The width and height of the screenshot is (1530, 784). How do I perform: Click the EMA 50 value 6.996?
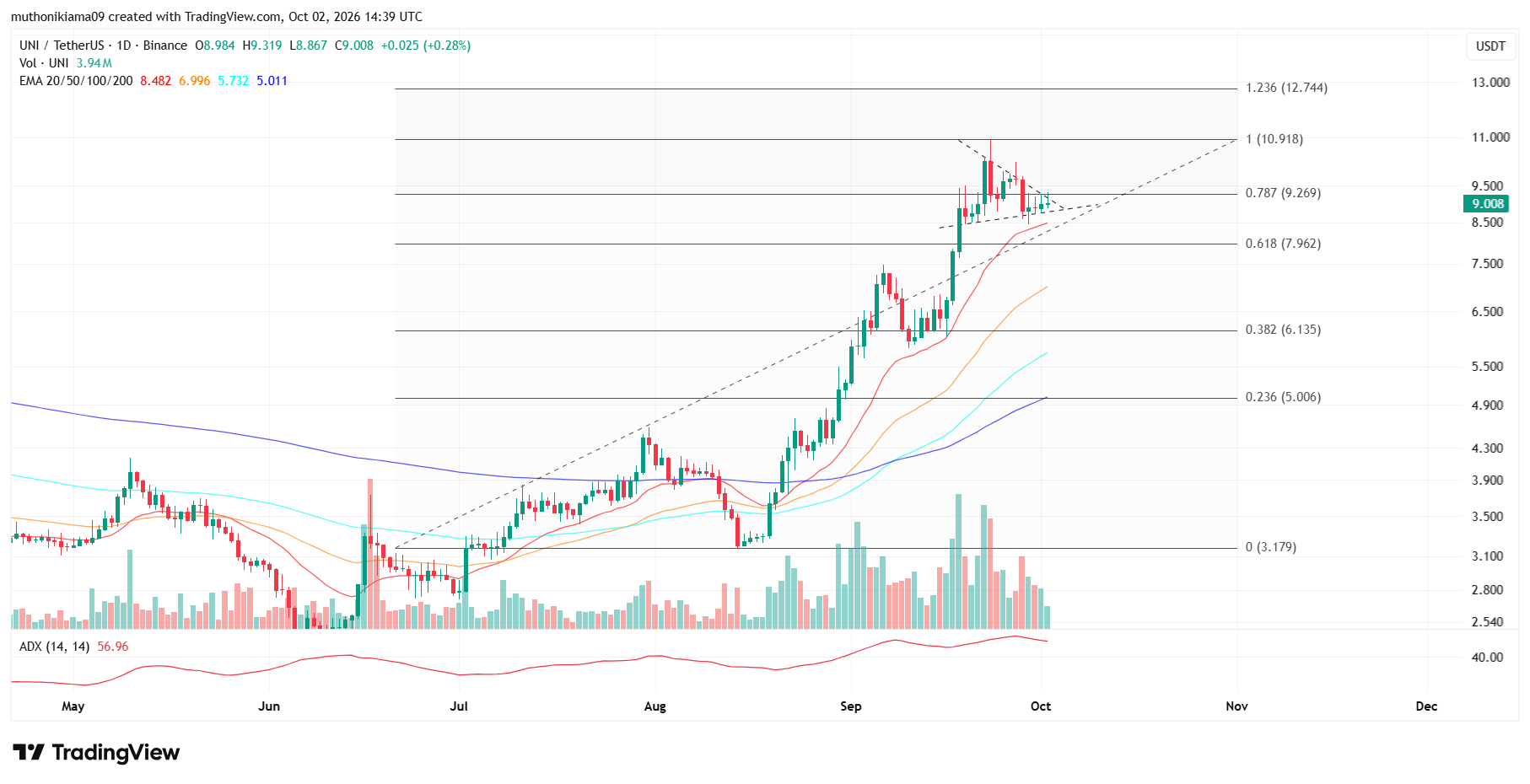[x=194, y=81]
